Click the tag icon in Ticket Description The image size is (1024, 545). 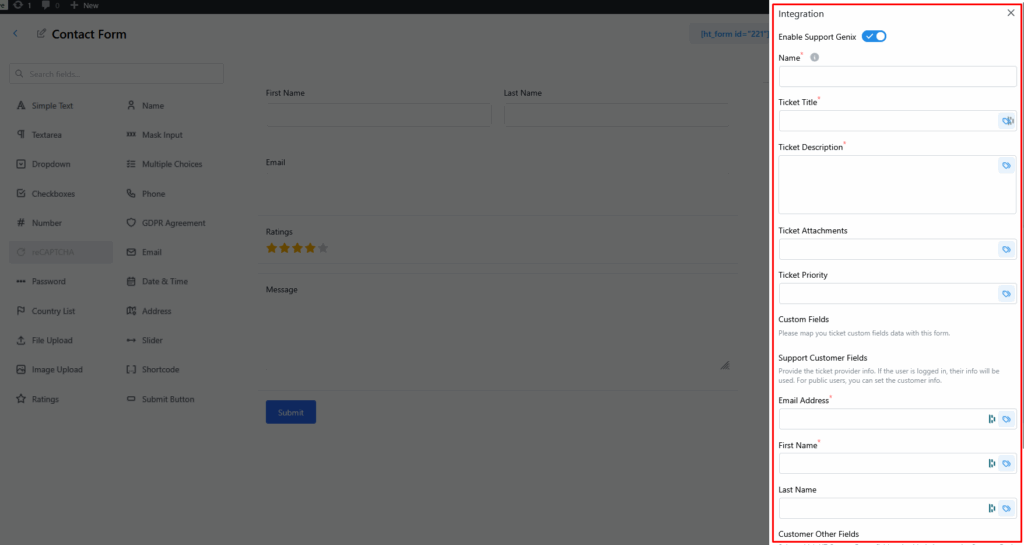(x=1006, y=165)
